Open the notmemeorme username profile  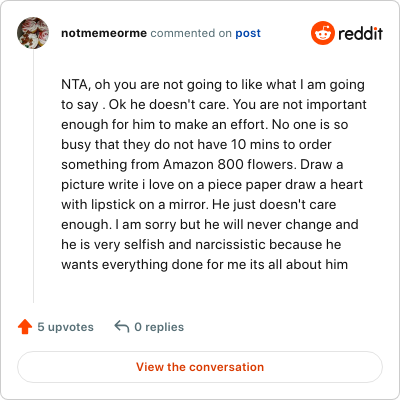click(x=104, y=33)
